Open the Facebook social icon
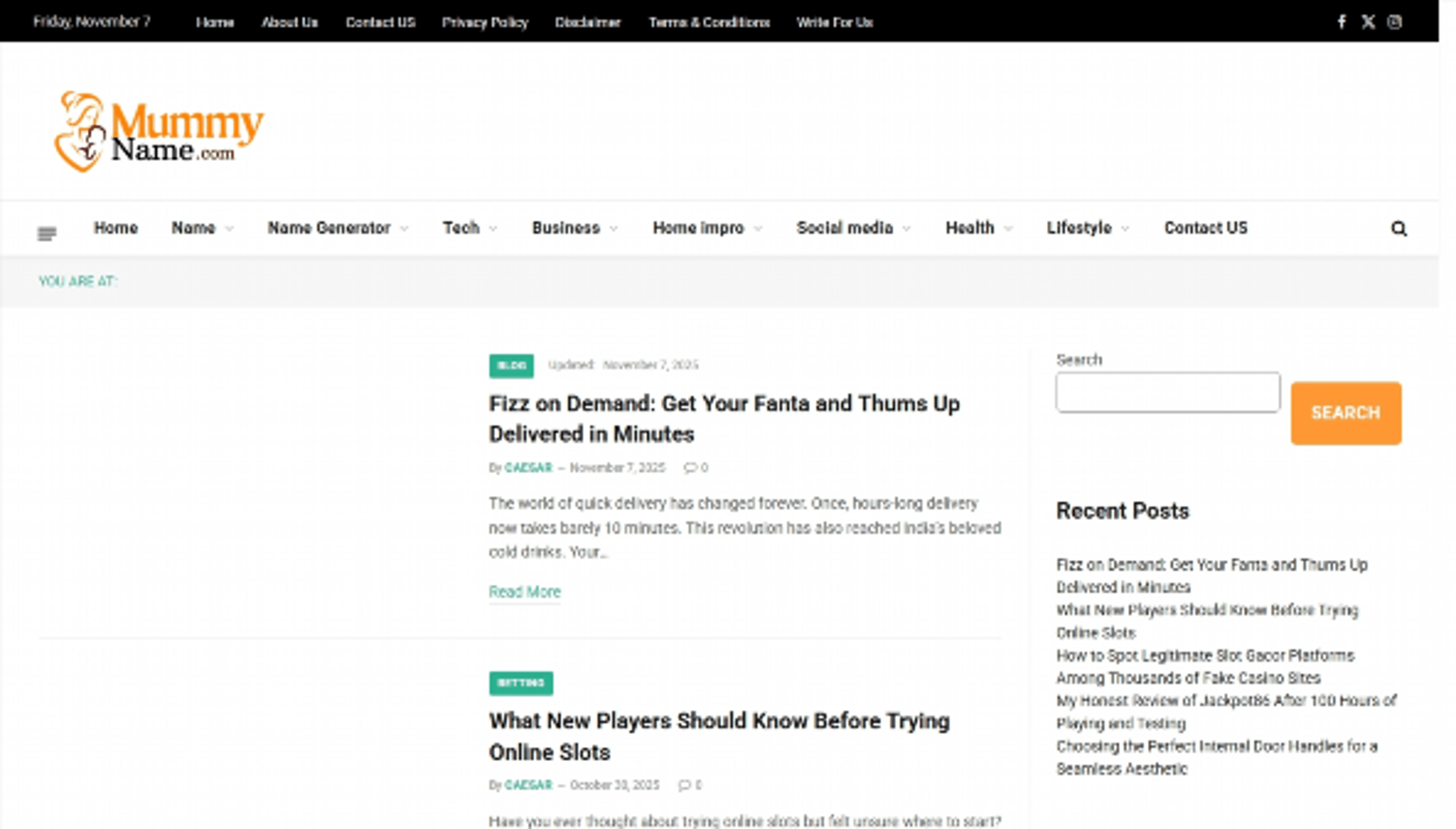This screenshot has width=1456, height=829. 1341,22
